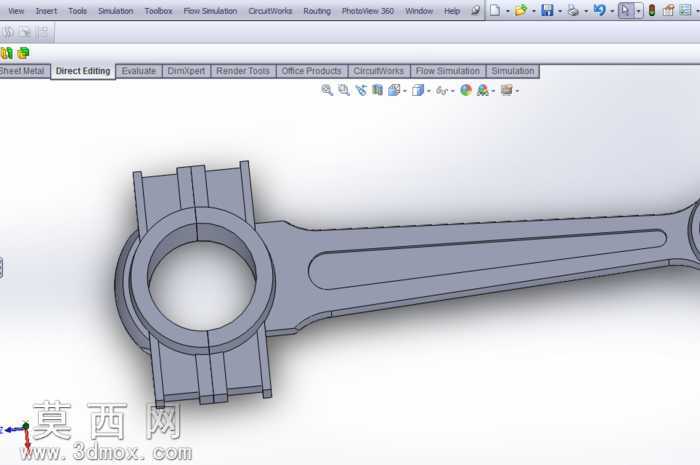Open the Insert menu

point(46,11)
